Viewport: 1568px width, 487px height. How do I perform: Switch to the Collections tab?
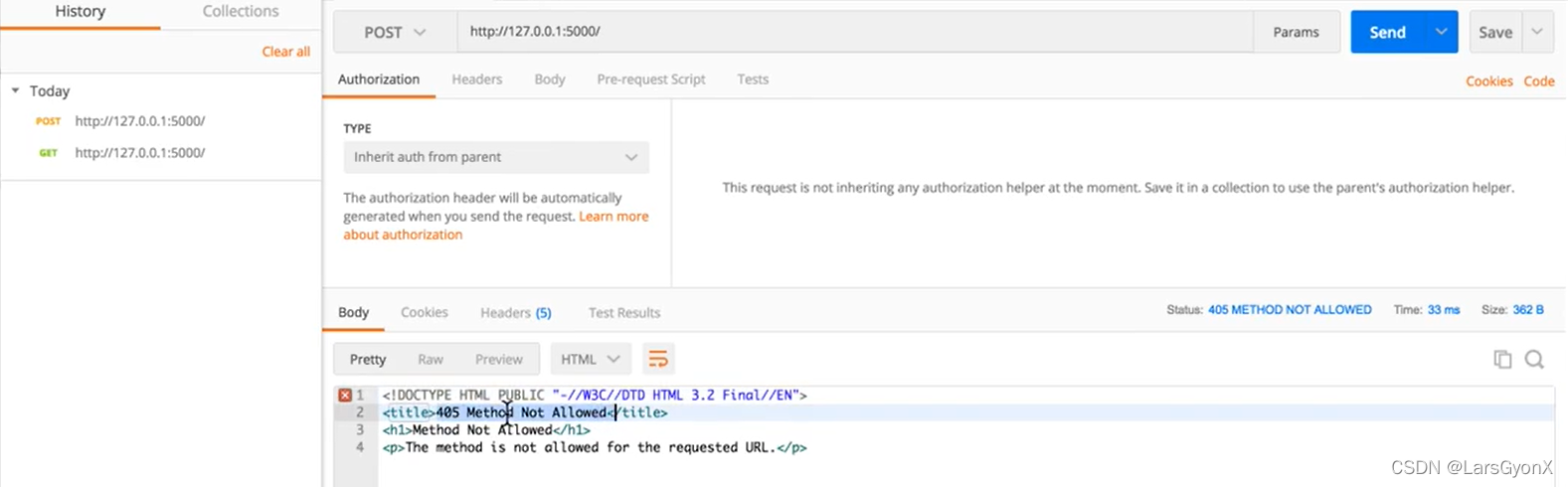coord(241,12)
